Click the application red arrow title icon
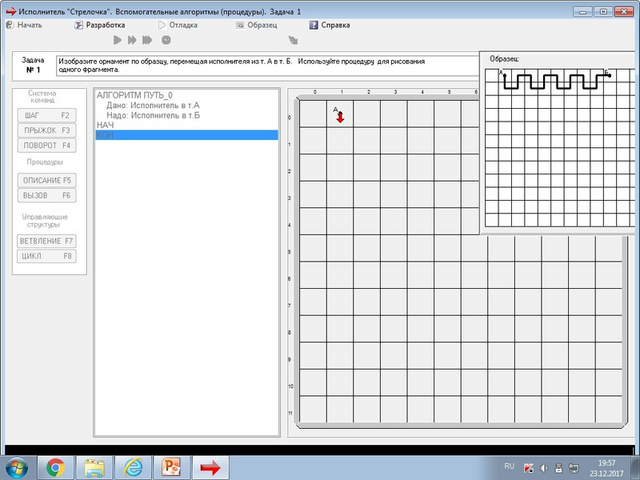640x480 pixels. pyautogui.click(x=11, y=11)
